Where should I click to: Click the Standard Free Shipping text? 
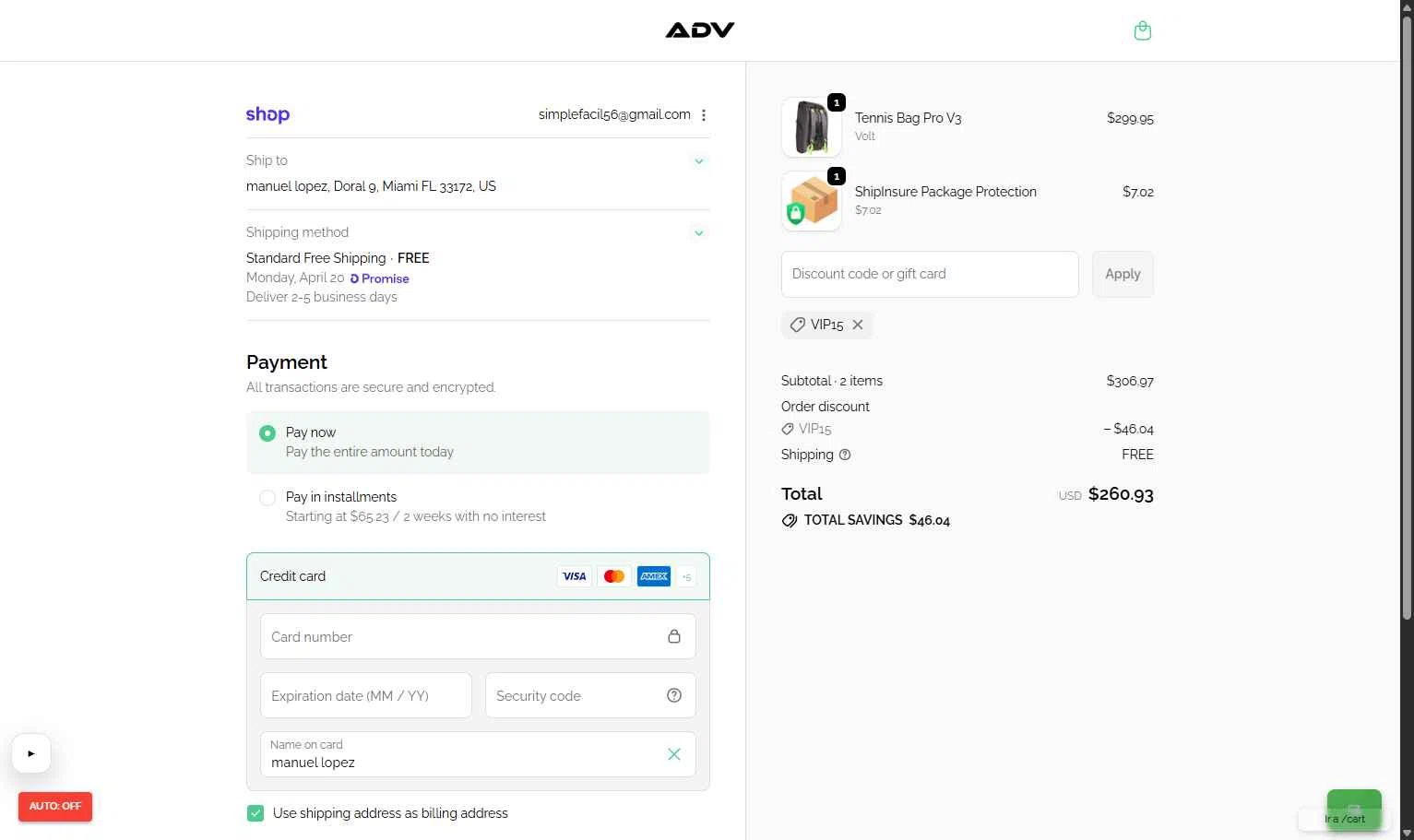coord(315,258)
